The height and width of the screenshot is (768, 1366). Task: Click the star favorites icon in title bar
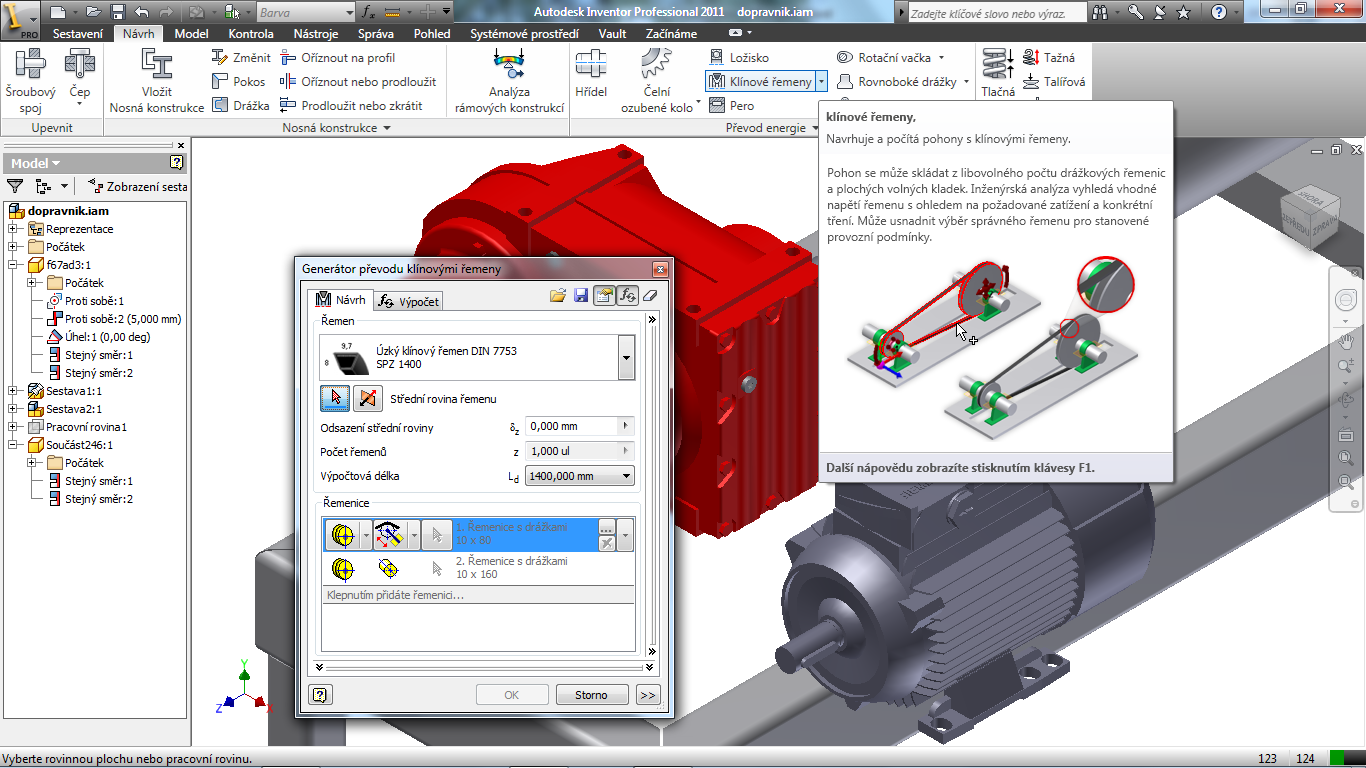tap(1184, 12)
